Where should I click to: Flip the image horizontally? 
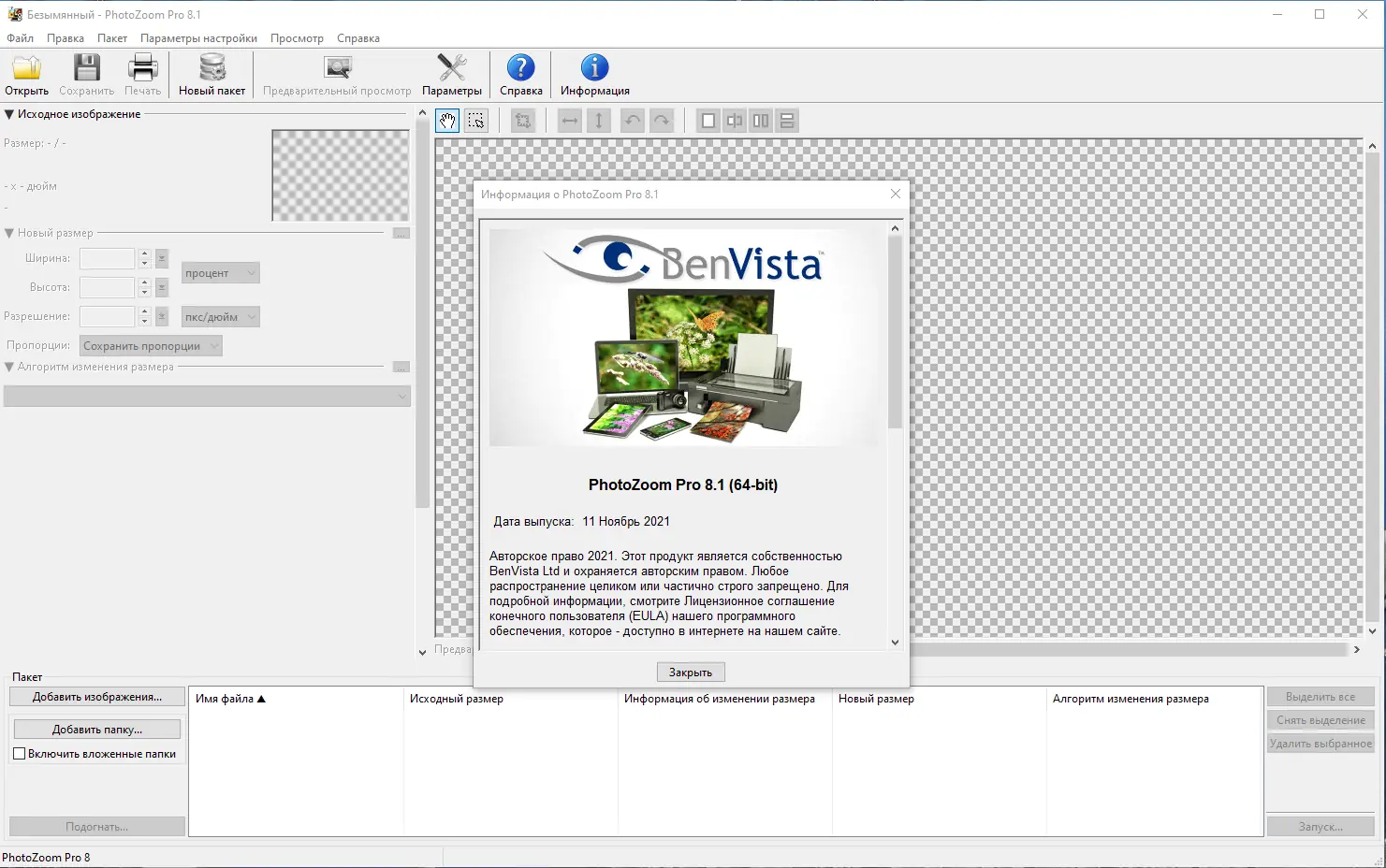click(x=570, y=121)
